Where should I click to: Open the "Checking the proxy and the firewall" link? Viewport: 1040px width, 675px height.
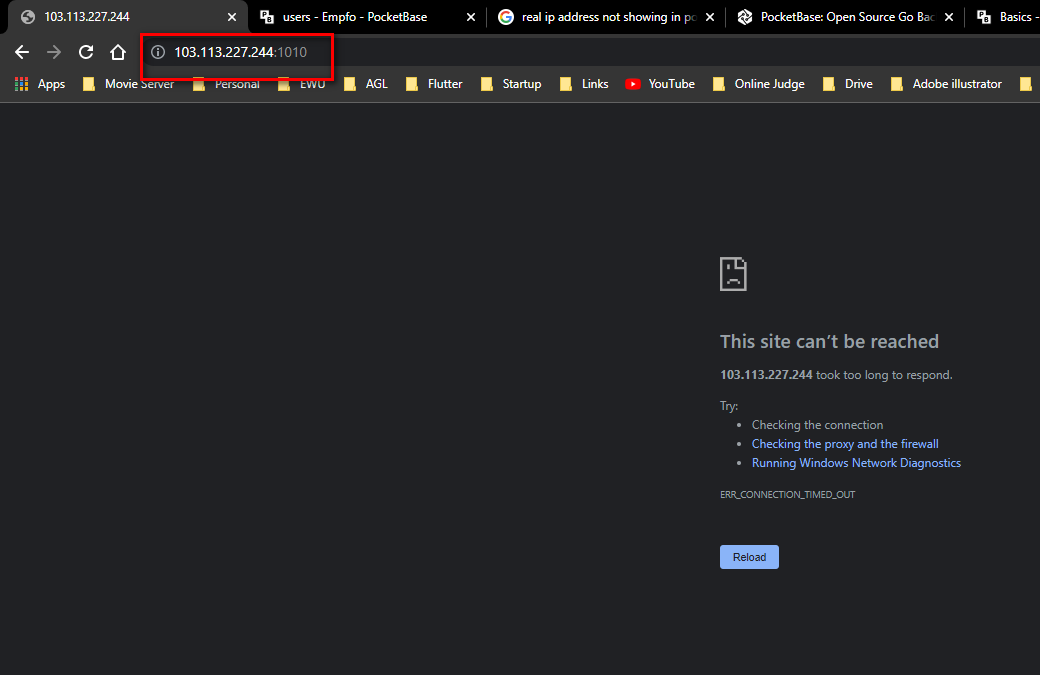coord(845,443)
